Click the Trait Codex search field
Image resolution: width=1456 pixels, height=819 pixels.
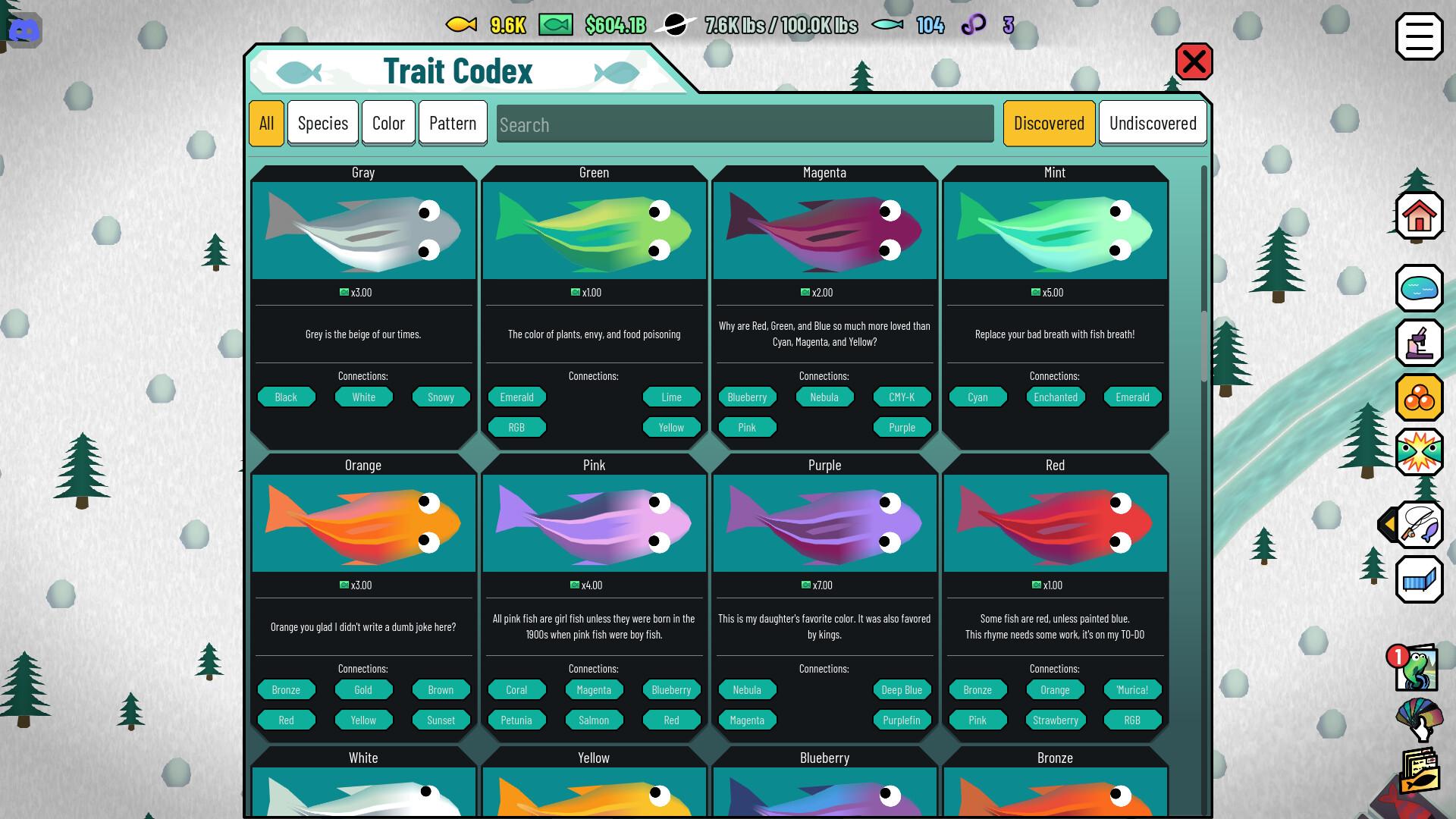[745, 124]
